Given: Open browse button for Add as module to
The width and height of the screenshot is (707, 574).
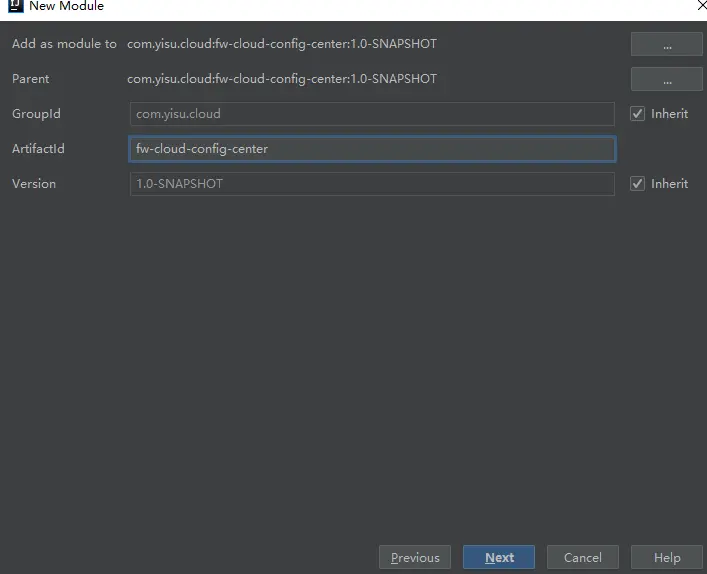Looking at the screenshot, I should coord(666,44).
